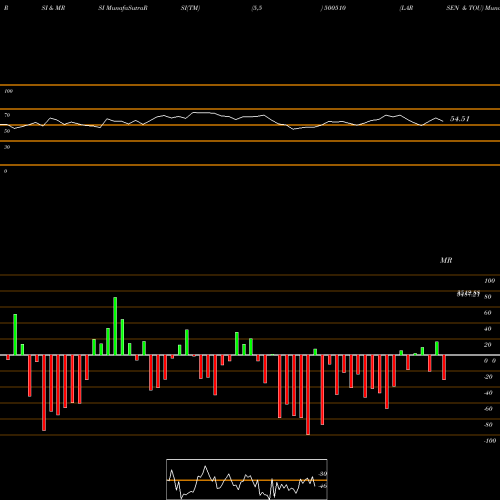The height and width of the screenshot is (500, 500).
Task: Open the mini overview chart thumbnail
Action: coord(247,479)
